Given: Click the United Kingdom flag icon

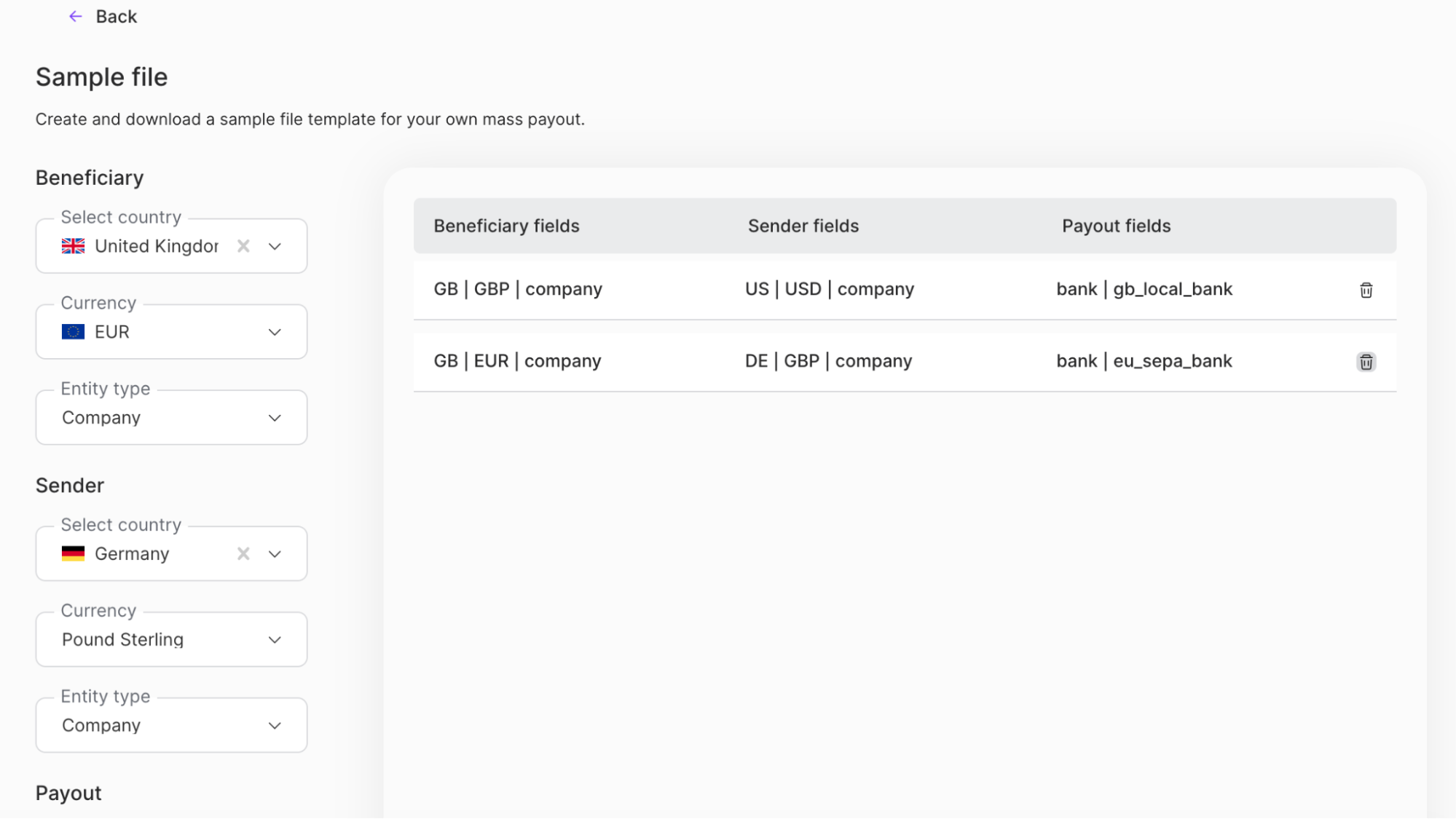Looking at the screenshot, I should (x=73, y=246).
